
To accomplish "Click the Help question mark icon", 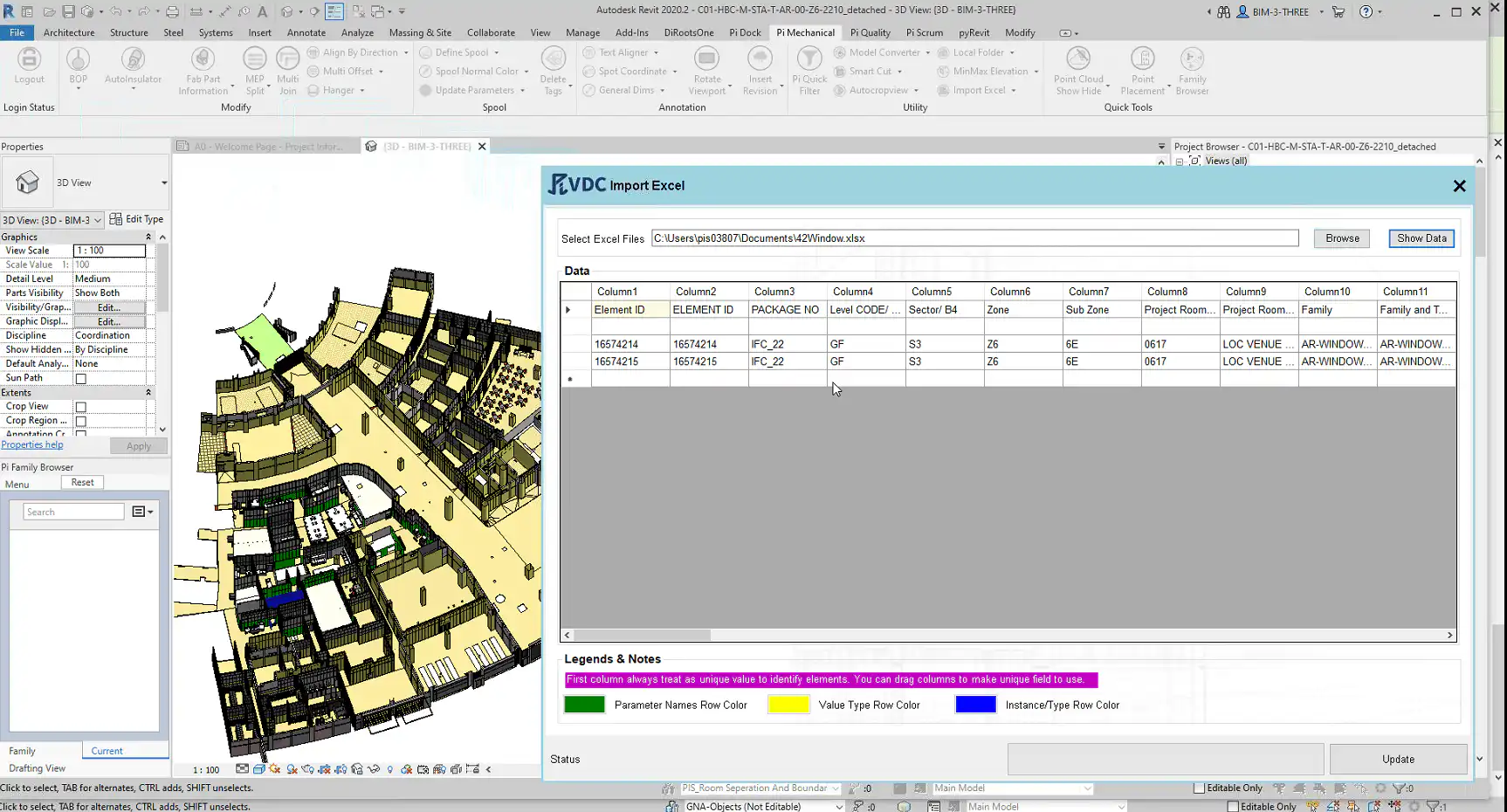I will point(1366,11).
